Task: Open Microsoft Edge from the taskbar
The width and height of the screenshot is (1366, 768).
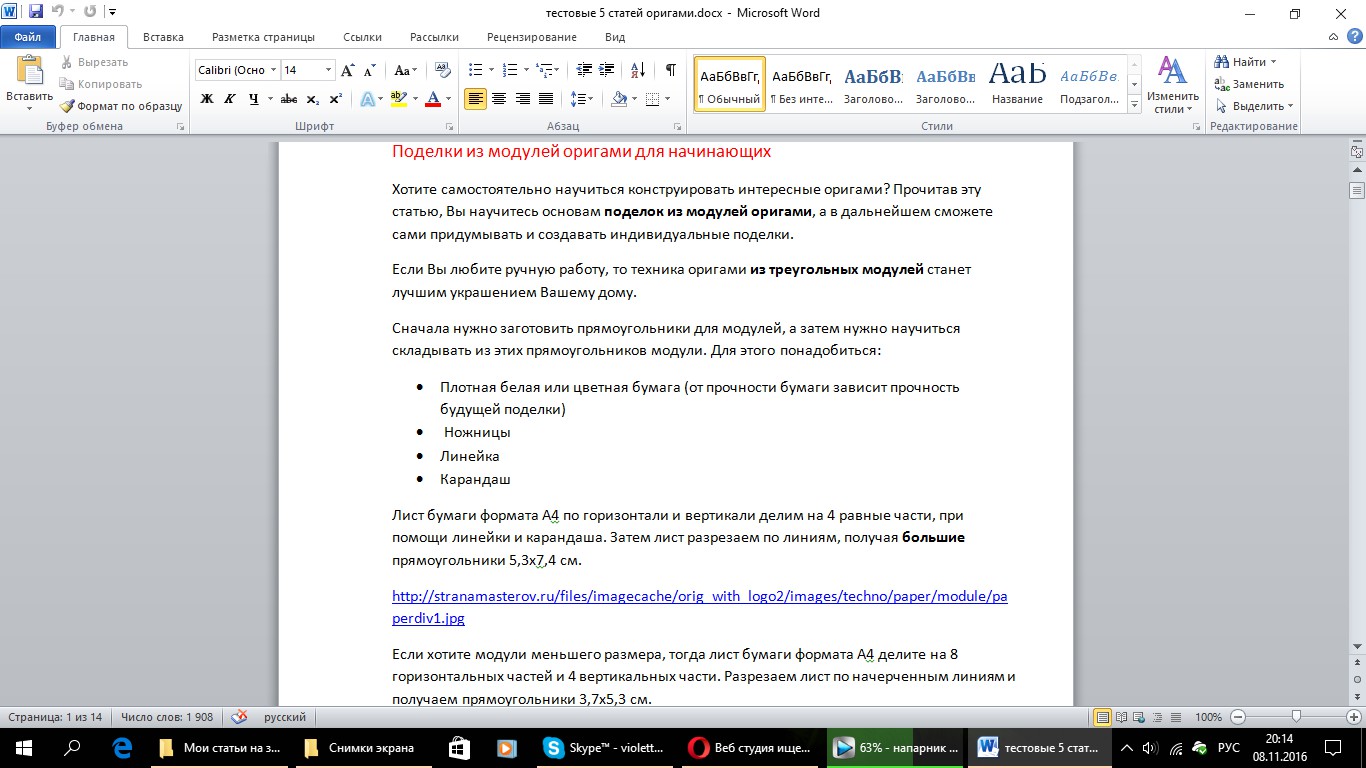Action: click(x=124, y=748)
